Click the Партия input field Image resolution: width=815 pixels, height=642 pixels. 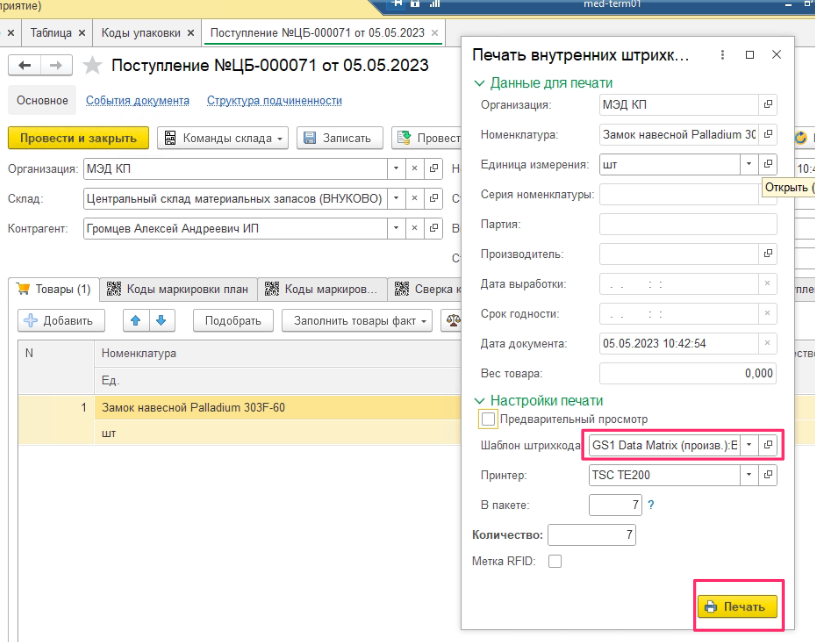(x=688, y=224)
